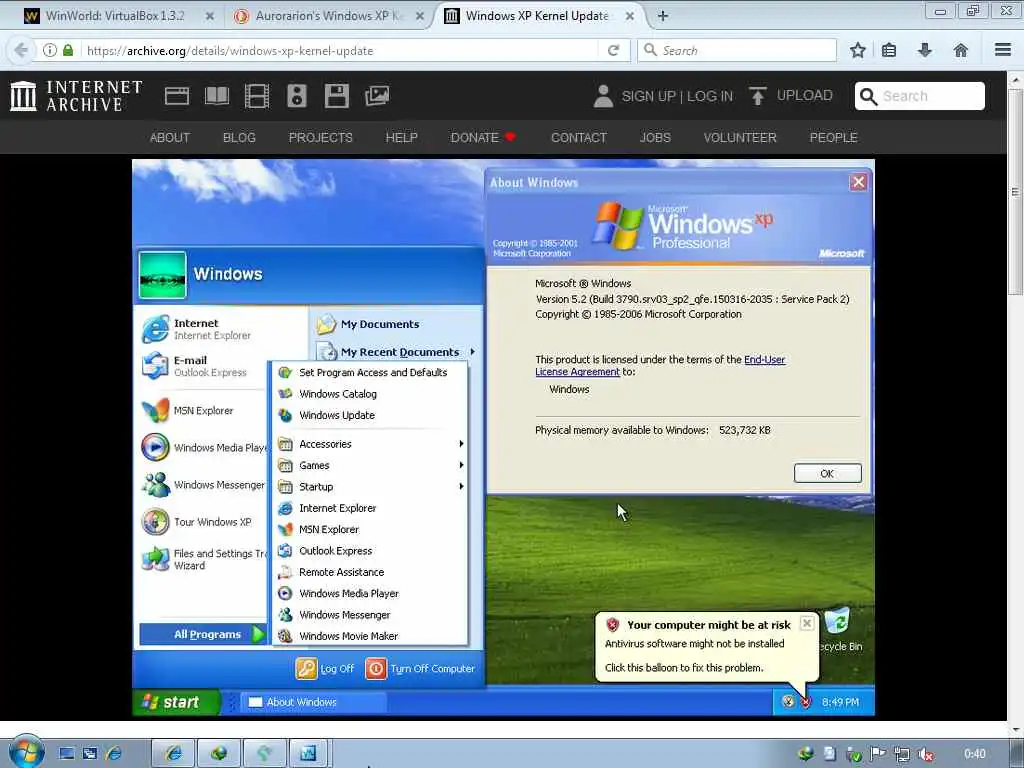Click About Windows taskbar button

click(314, 702)
